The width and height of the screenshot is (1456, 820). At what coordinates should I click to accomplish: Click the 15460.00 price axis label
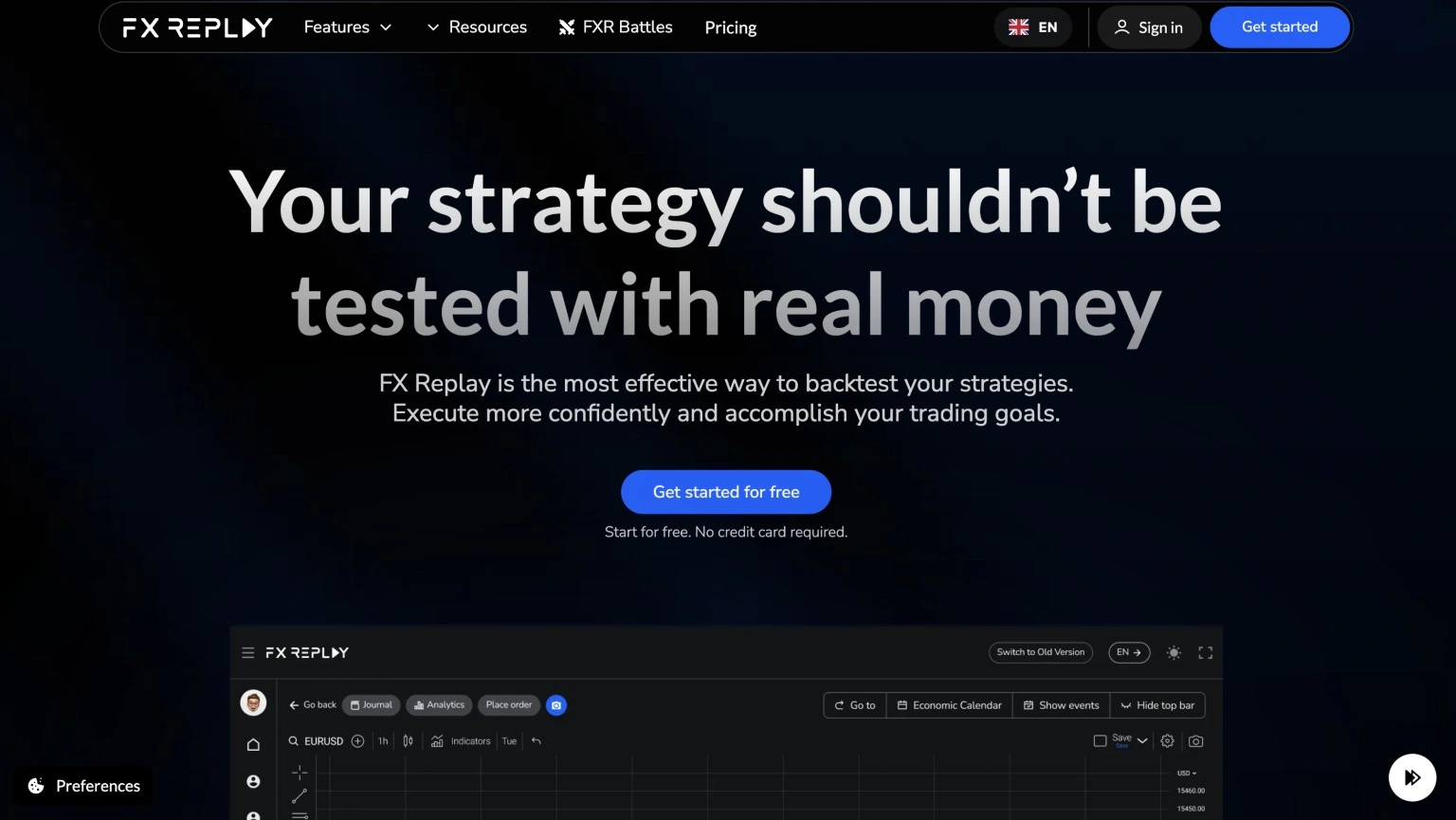[x=1191, y=791]
